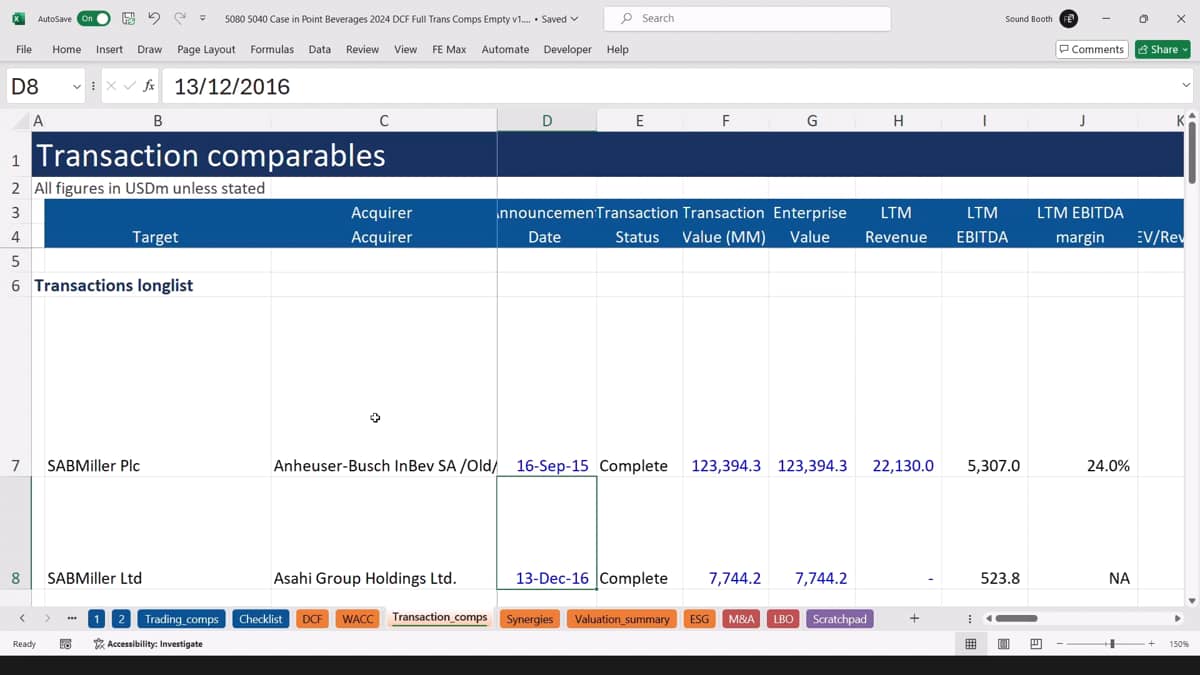The image size is (1200, 675).
Task: Expand the Name Box dropdown arrow
Action: click(x=76, y=87)
